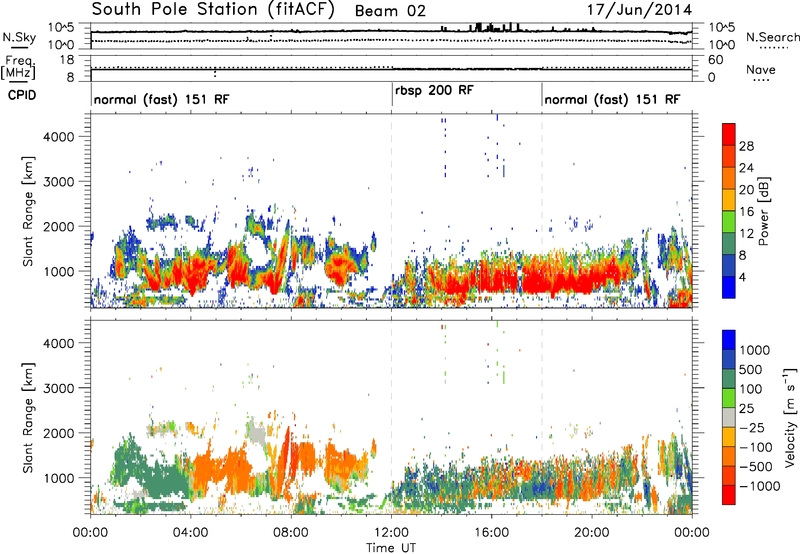
Task: Click the '16:00' time axis tick label
Action: tap(491, 533)
